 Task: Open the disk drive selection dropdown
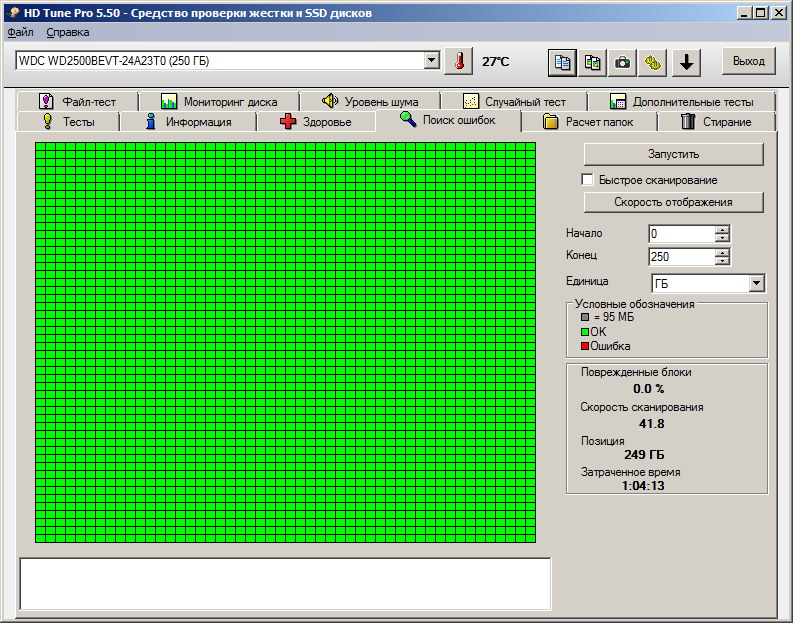point(431,61)
